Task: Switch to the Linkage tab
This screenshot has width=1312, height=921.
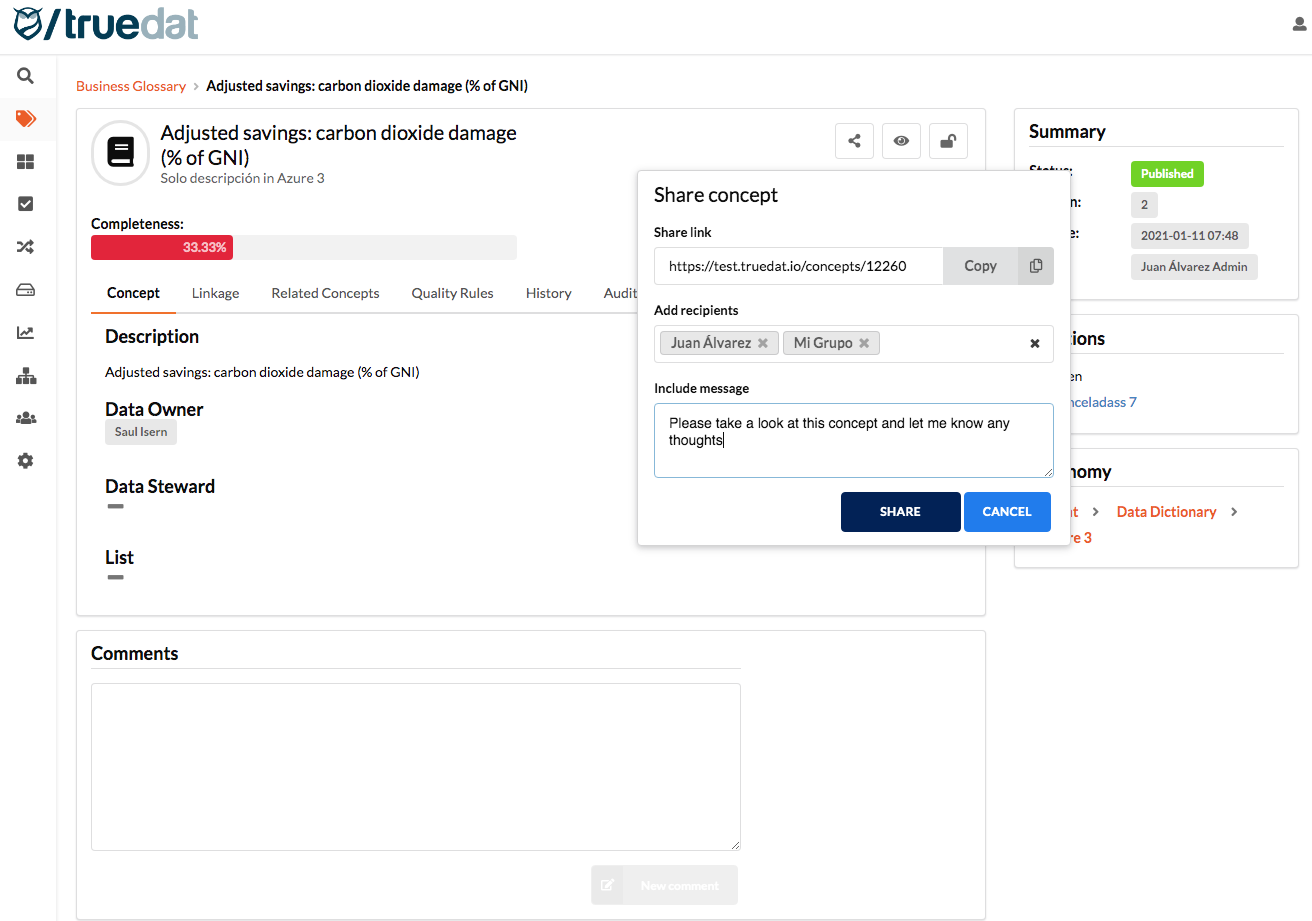Action: pyautogui.click(x=215, y=293)
